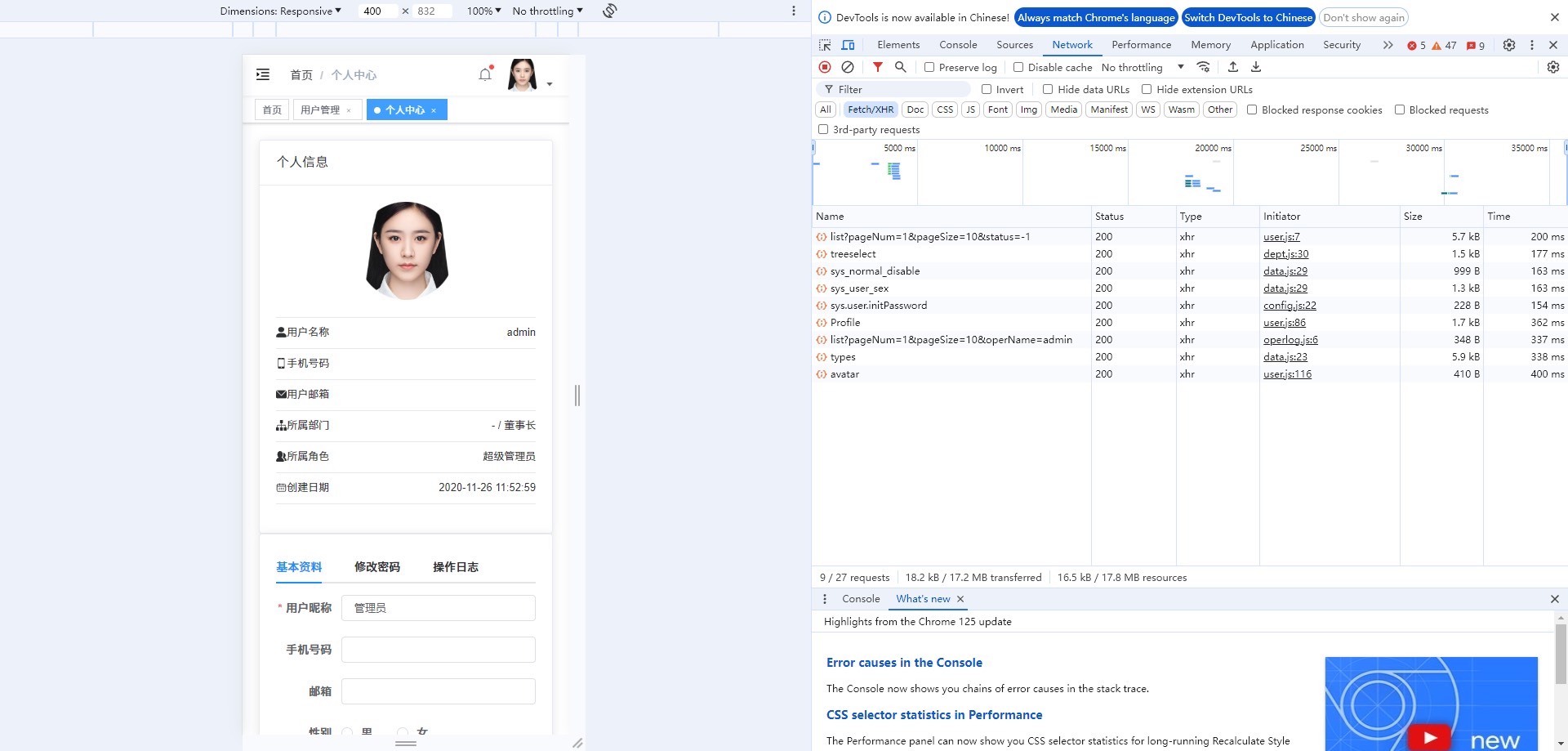Image resolution: width=1568 pixels, height=751 pixels.
Task: Collapse the sidebar with hamburger icon
Action: pos(263,74)
